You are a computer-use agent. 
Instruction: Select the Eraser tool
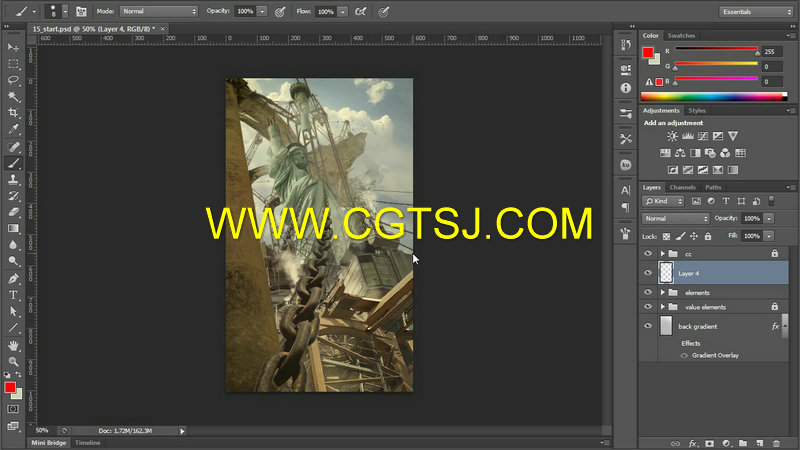13,212
